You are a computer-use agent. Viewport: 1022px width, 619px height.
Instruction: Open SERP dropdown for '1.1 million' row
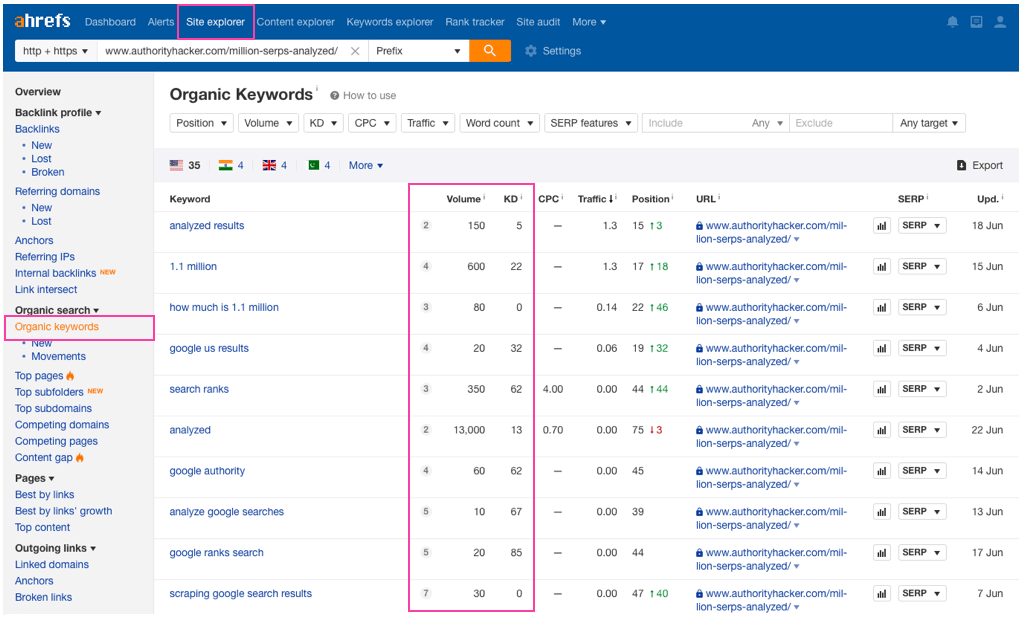pyautogui.click(x=921, y=267)
